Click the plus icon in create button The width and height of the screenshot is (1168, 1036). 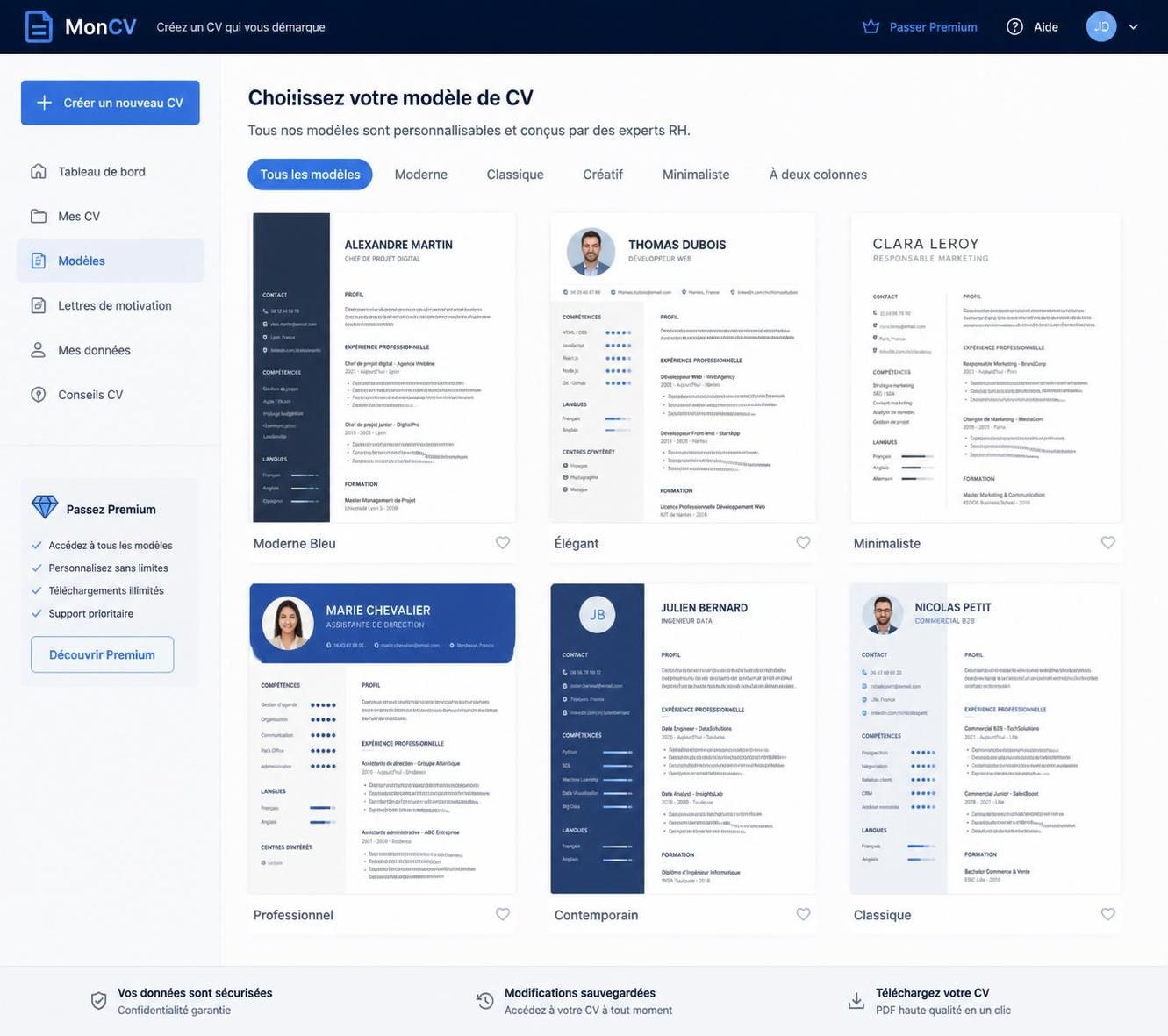tap(44, 103)
